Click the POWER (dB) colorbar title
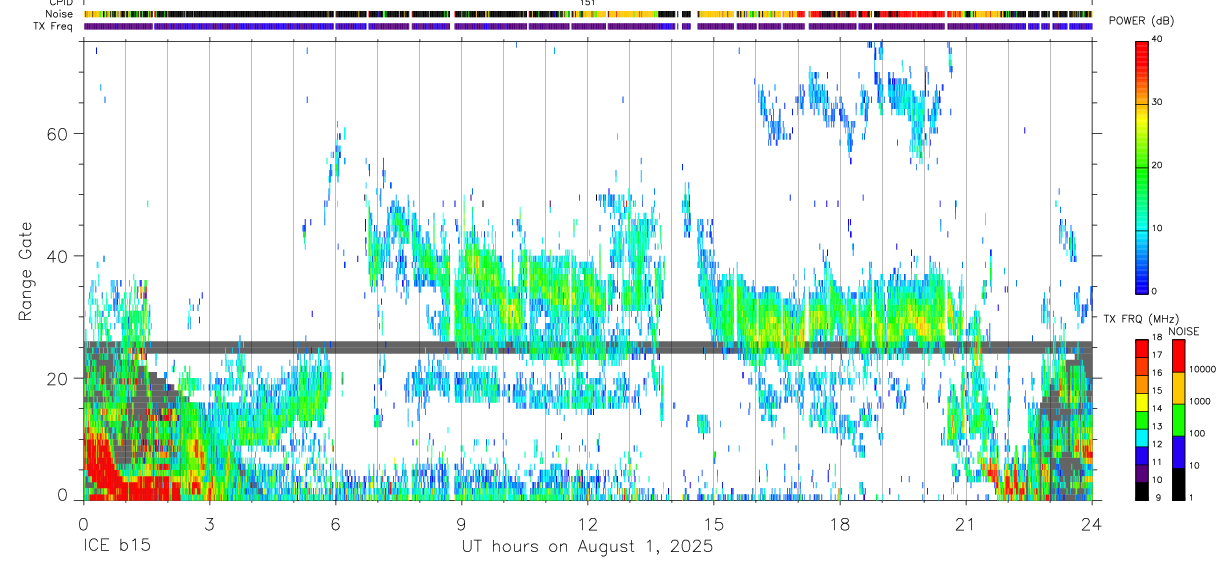The width and height of the screenshot is (1228, 567). pos(1141,21)
